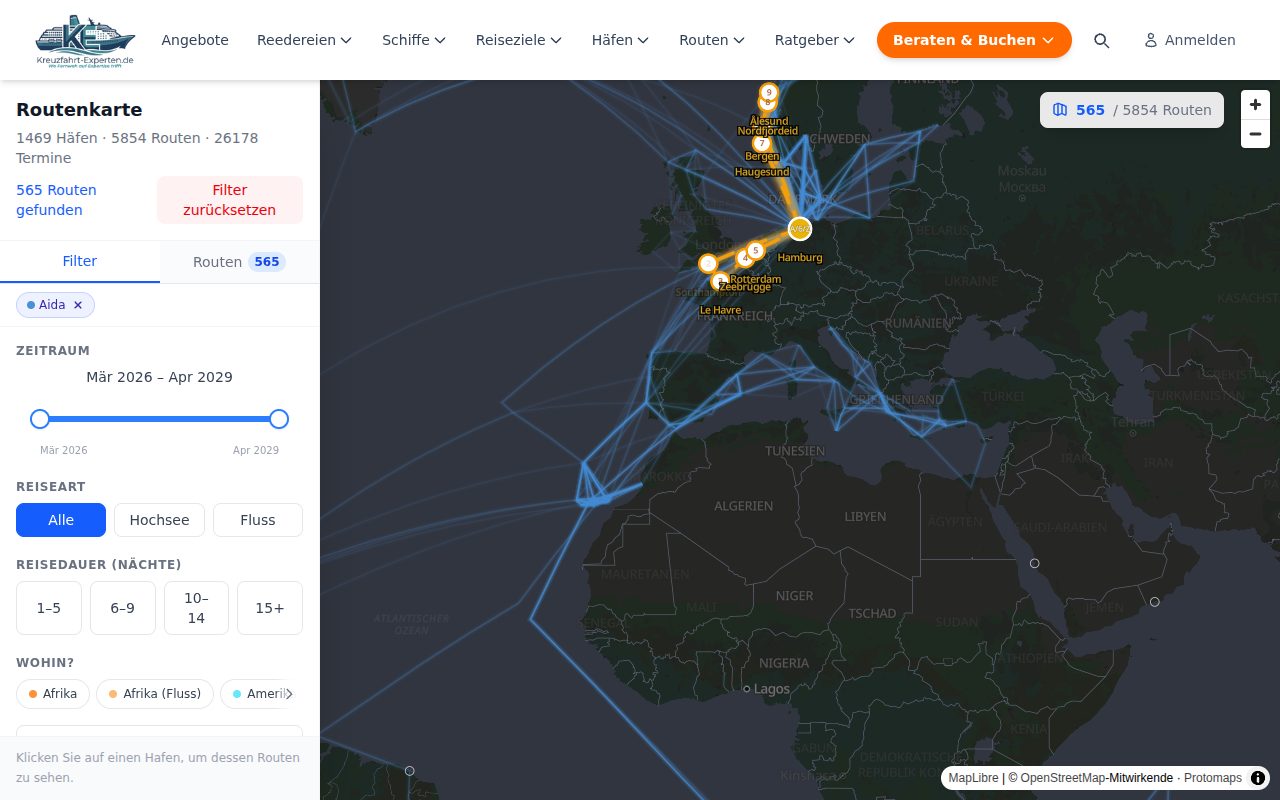Open Beraten & Buchen dropdown
Image resolution: width=1280 pixels, height=800 pixels.
pos(974,40)
